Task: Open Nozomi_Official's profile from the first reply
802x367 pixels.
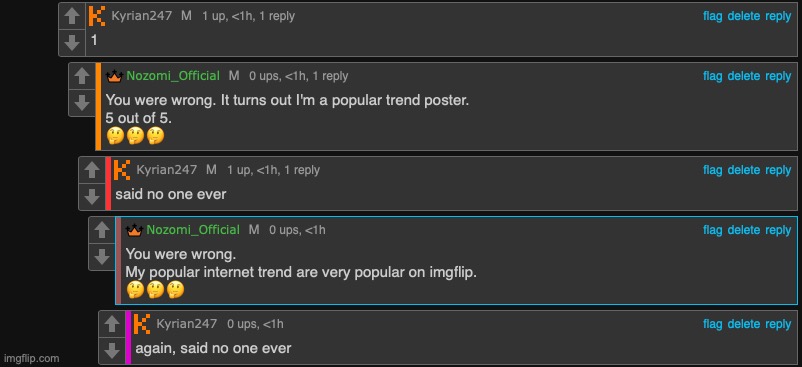Action: (x=173, y=76)
